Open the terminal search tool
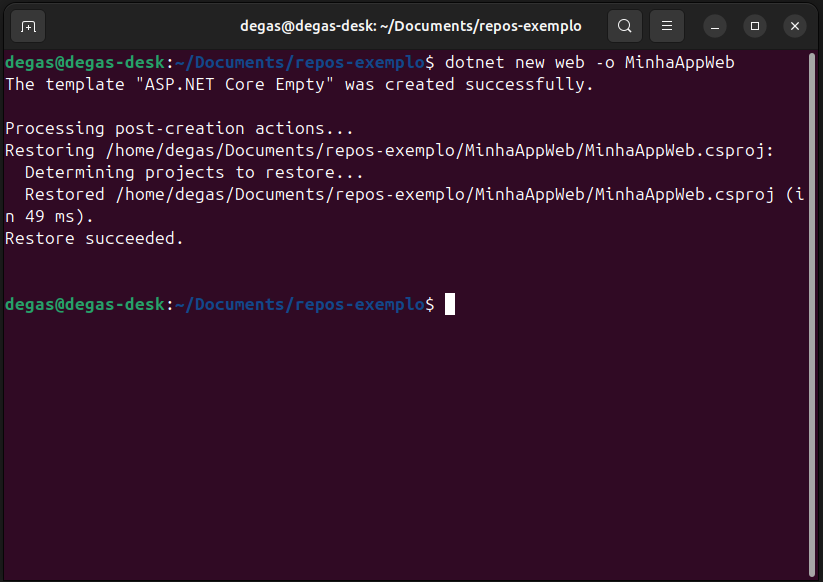Screen dimensions: 823x582 click(x=625, y=26)
